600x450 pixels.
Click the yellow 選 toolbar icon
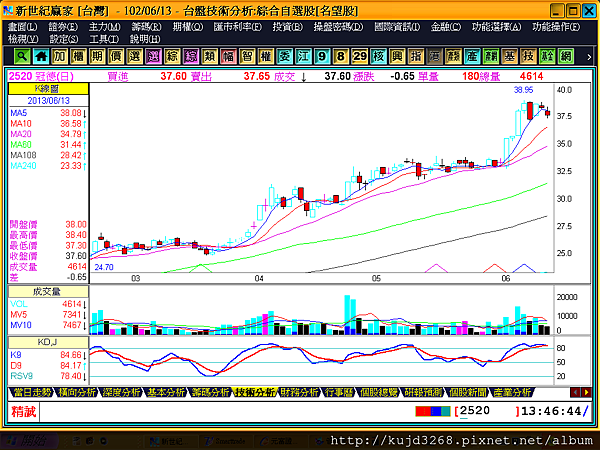point(135,57)
